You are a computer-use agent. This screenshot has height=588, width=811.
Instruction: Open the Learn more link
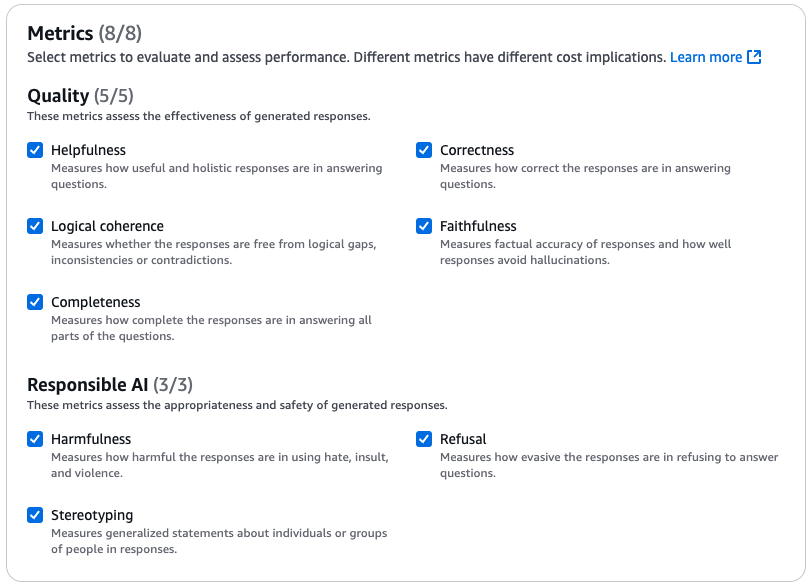coord(706,57)
